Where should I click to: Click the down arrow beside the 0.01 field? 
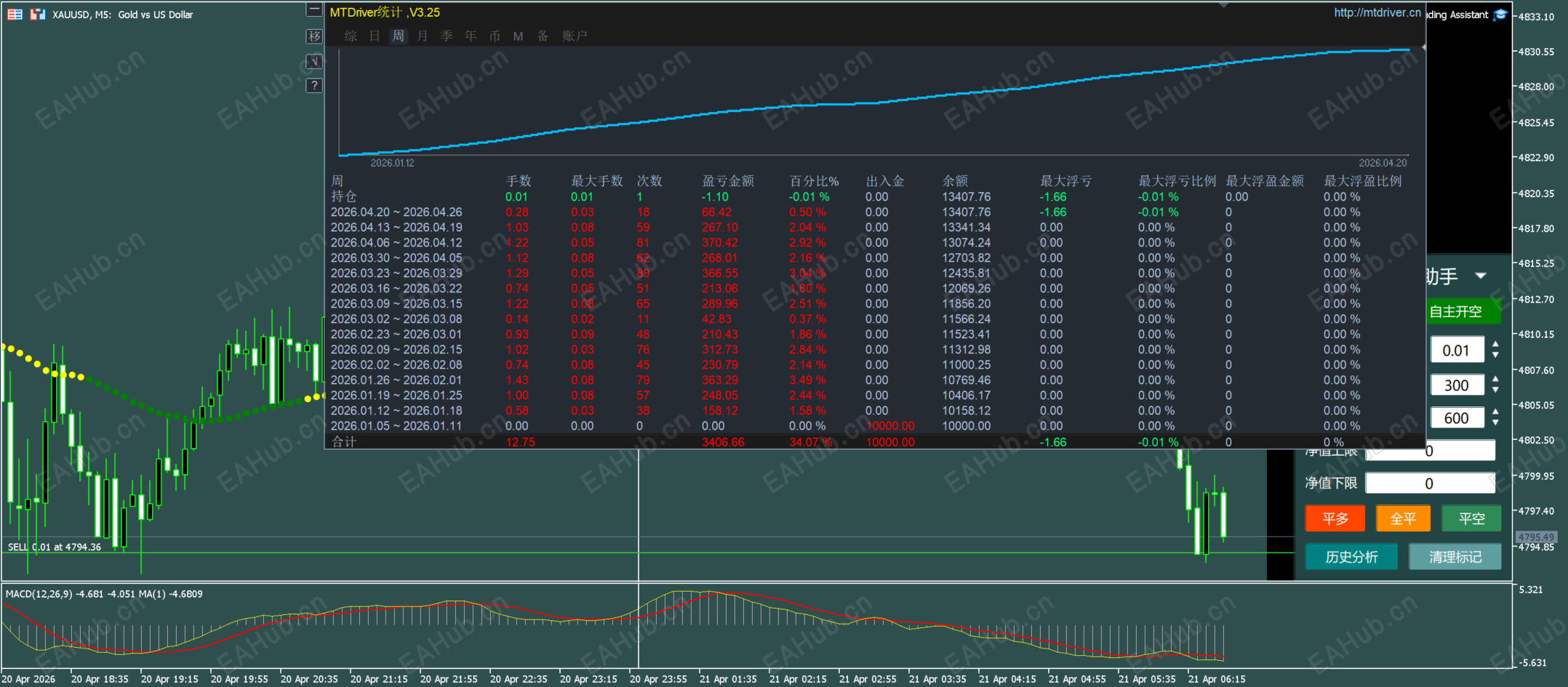1495,355
